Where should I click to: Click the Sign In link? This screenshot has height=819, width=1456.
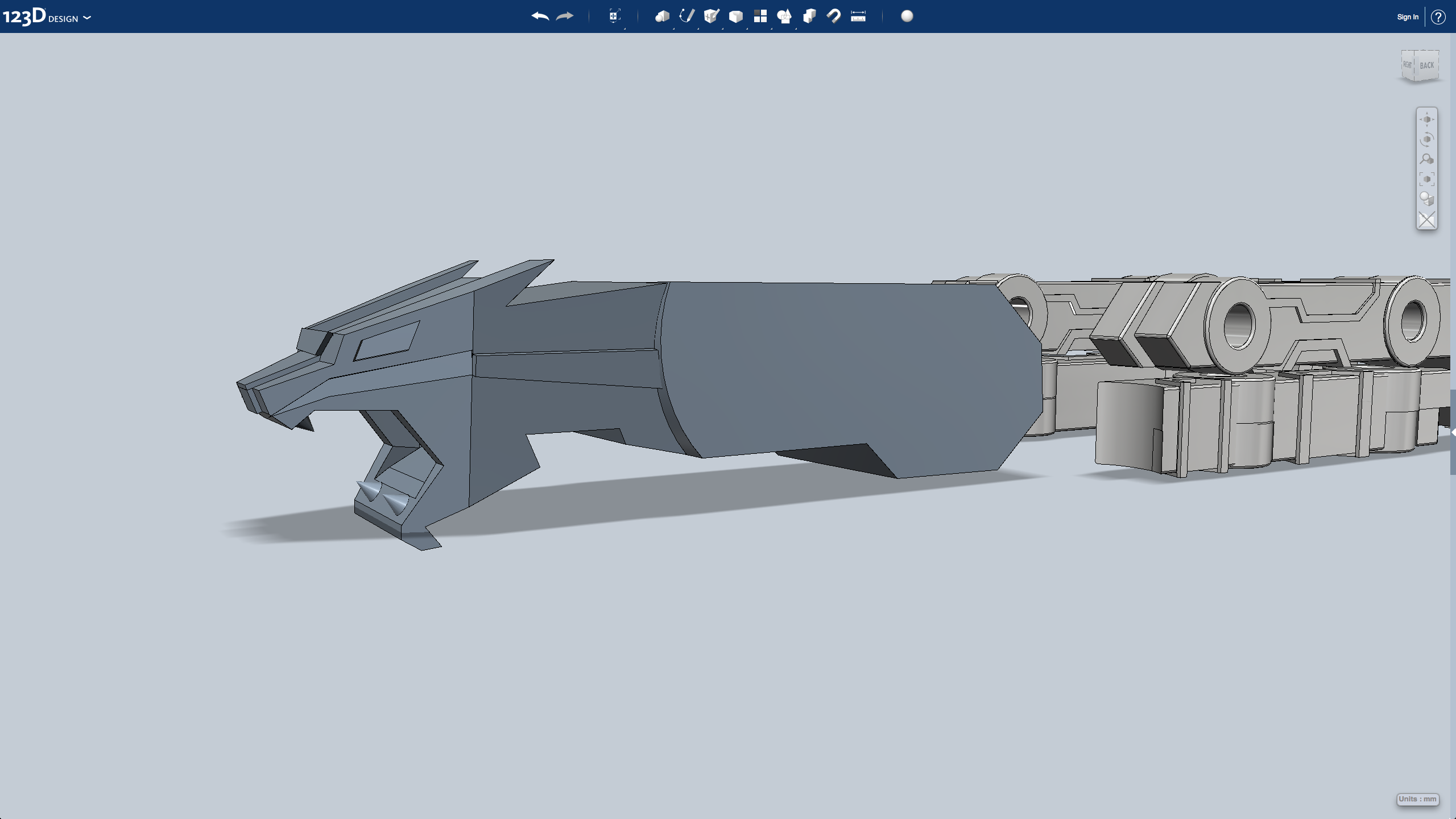[1407, 16]
